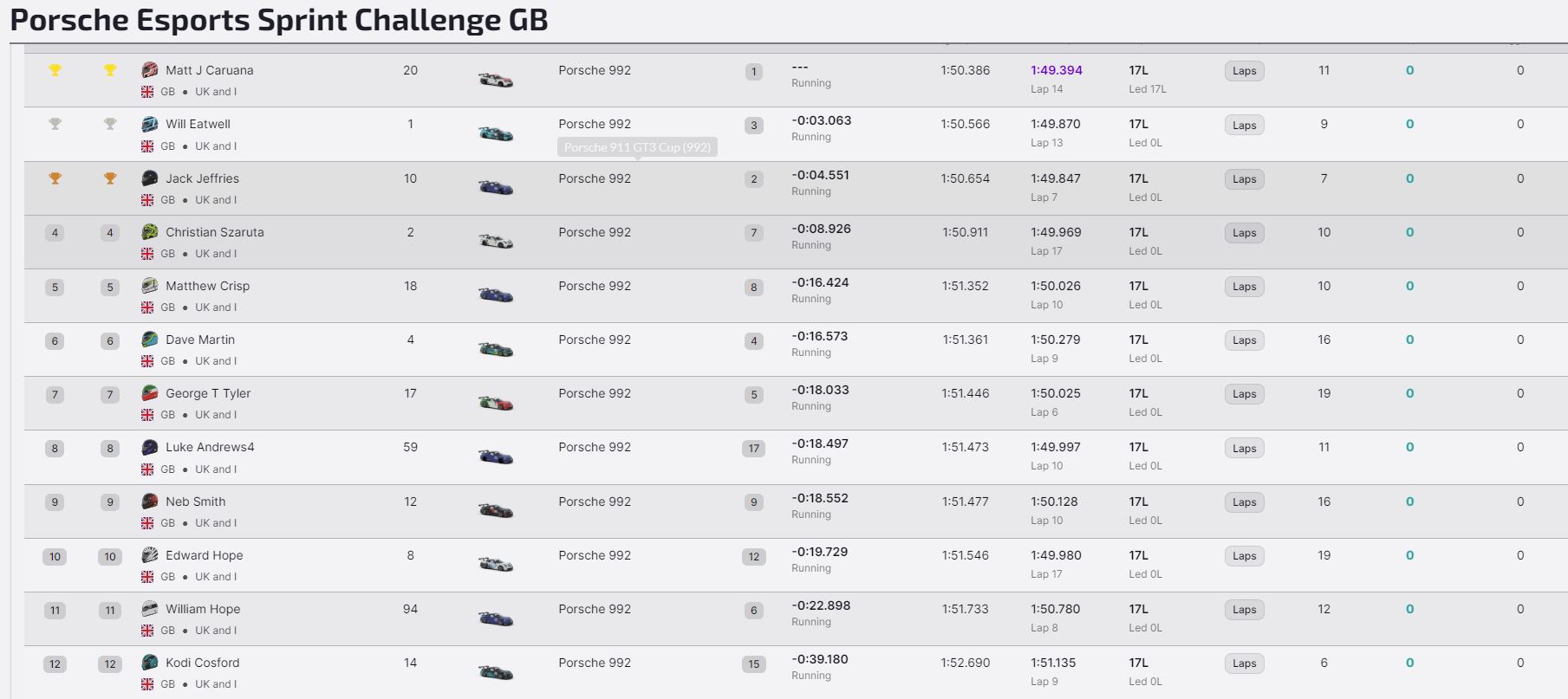The height and width of the screenshot is (699, 1568).
Task: Open Laps for Kodi Cosford
Action: pos(1244,663)
